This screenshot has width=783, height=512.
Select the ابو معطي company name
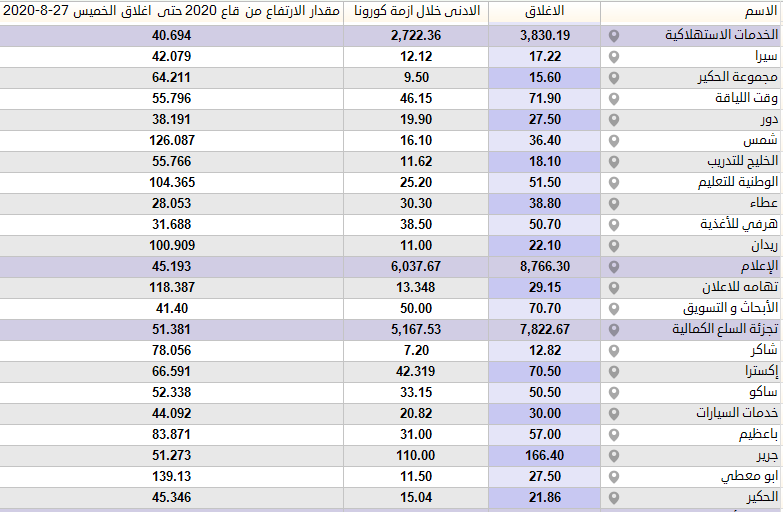click(750, 477)
